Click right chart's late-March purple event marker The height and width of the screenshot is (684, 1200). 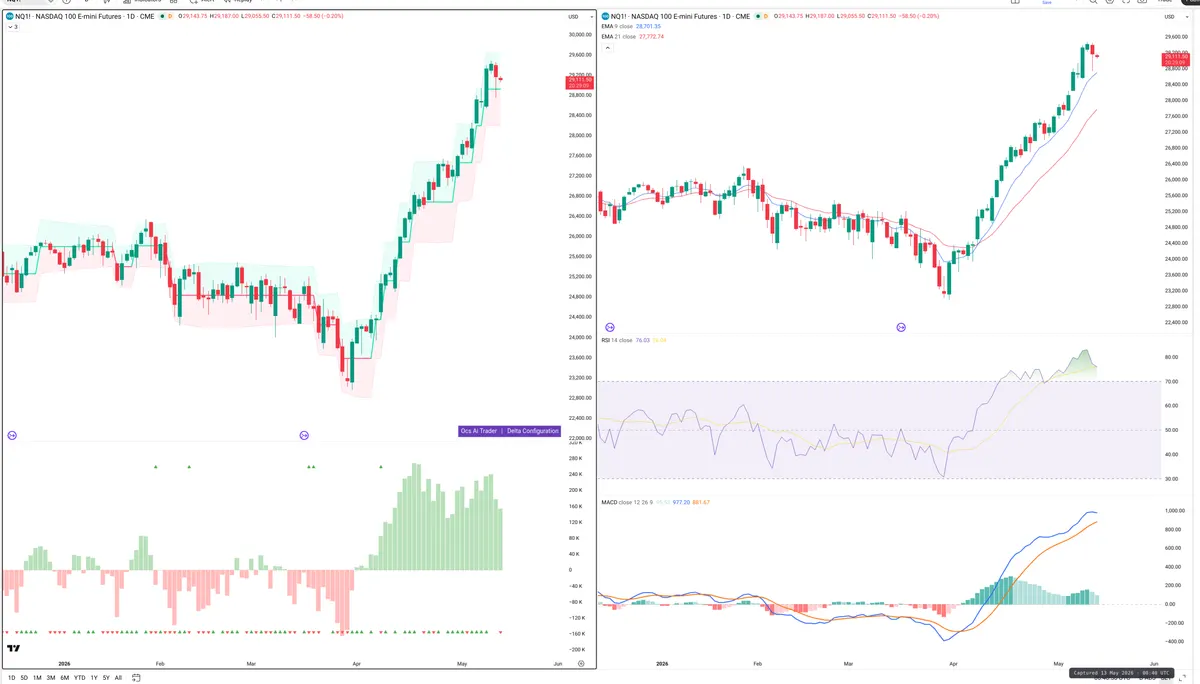(x=901, y=327)
